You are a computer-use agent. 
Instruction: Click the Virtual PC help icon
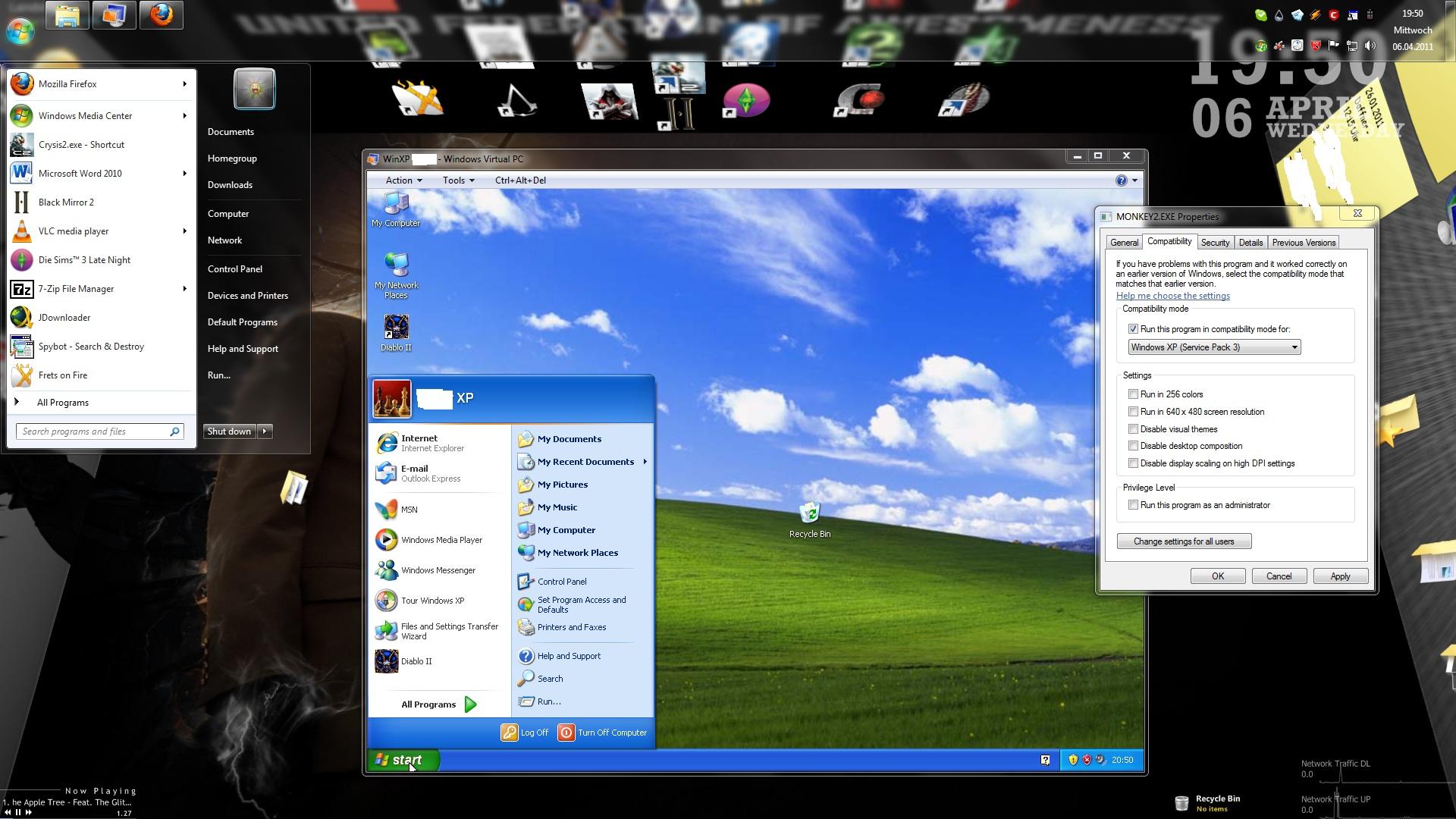[x=1122, y=180]
